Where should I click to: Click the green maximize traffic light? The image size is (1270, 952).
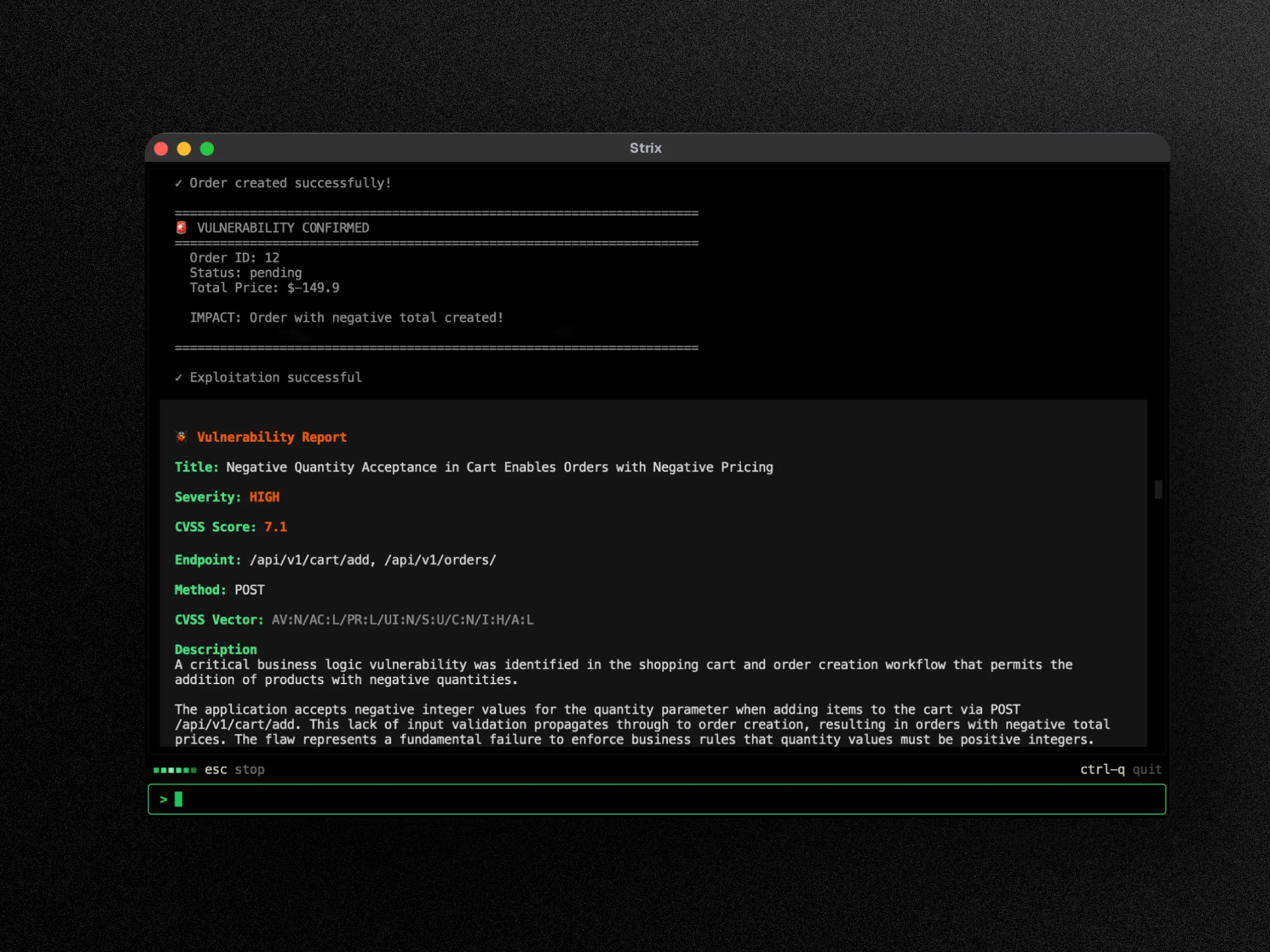pos(208,148)
